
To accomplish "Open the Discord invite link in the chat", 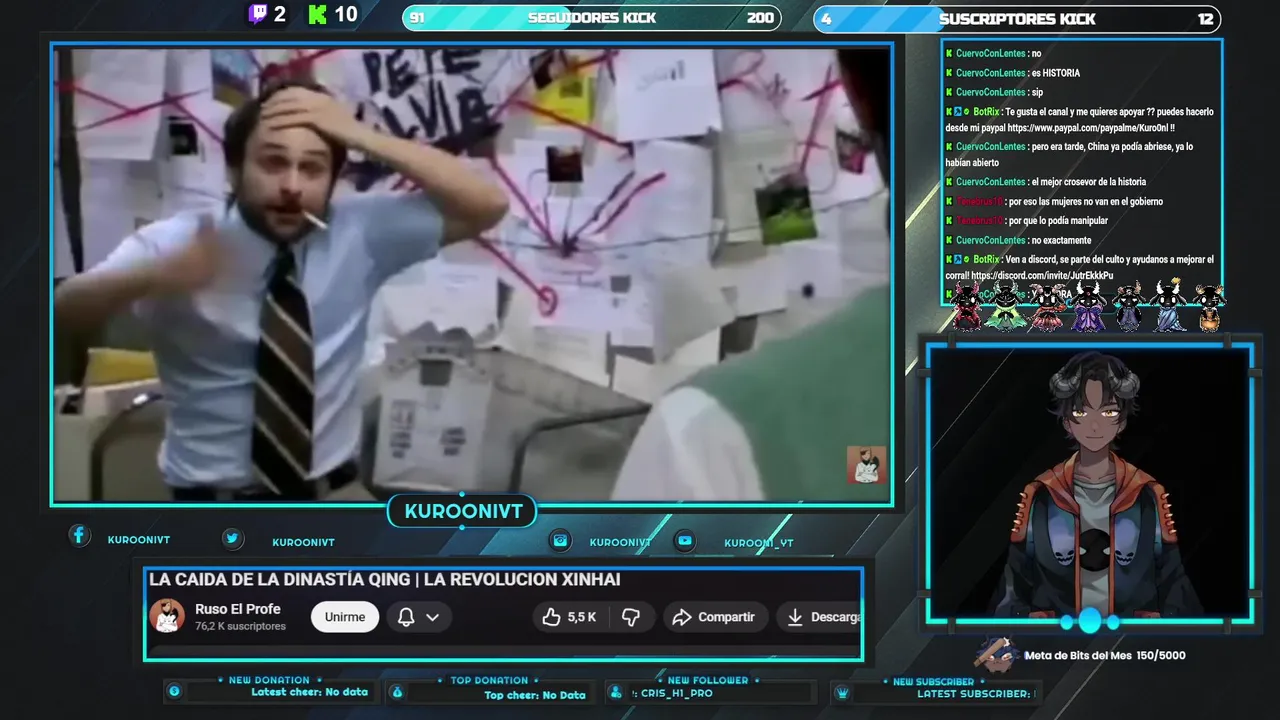I will pos(1042,275).
